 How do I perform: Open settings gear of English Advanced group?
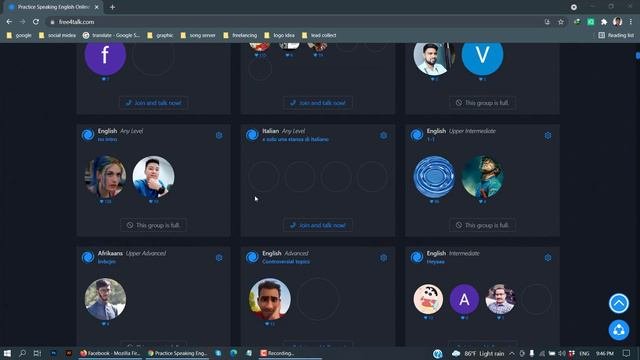pyautogui.click(x=384, y=258)
